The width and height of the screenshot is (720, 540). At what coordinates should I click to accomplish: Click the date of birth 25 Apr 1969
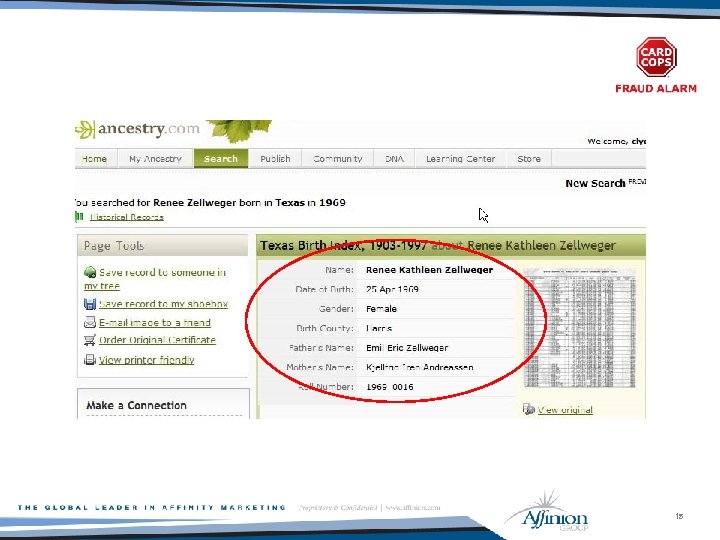coord(392,289)
